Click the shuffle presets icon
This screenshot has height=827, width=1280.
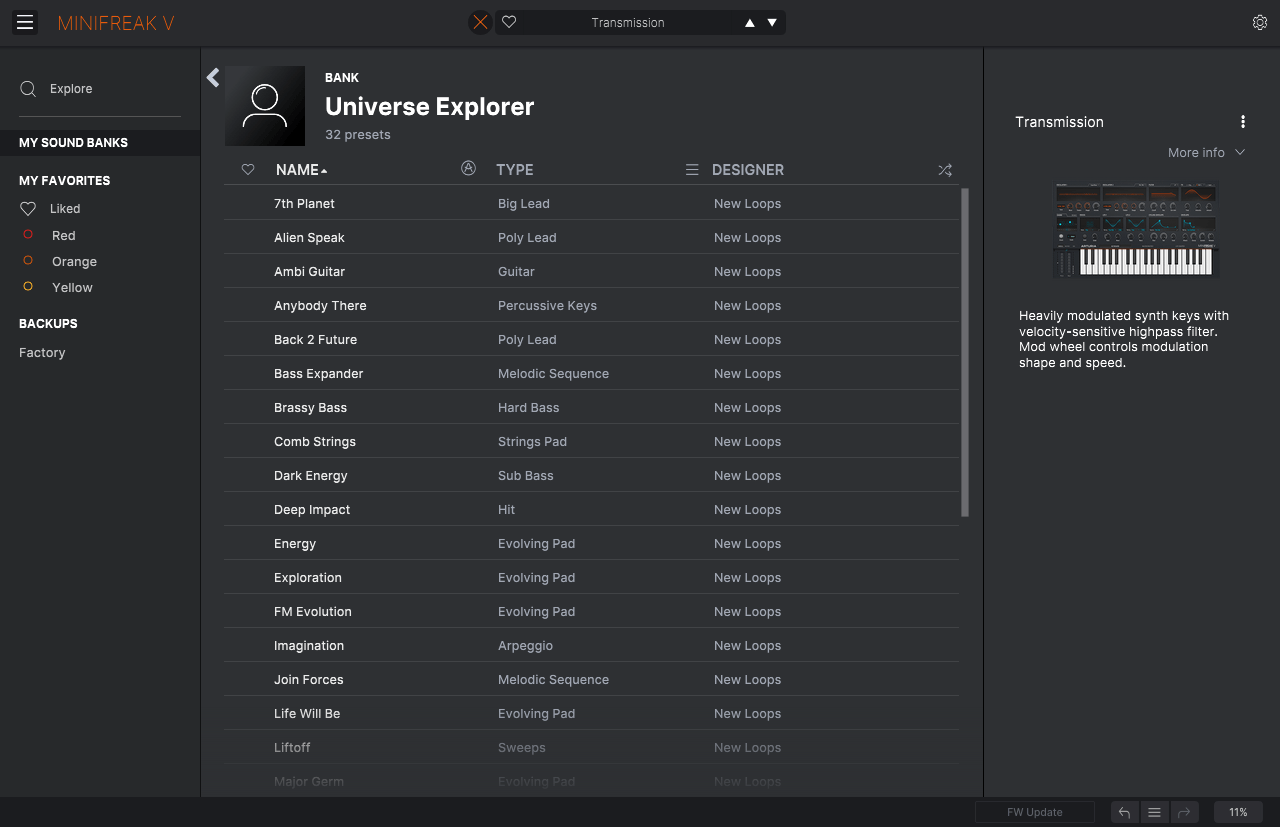coord(945,170)
